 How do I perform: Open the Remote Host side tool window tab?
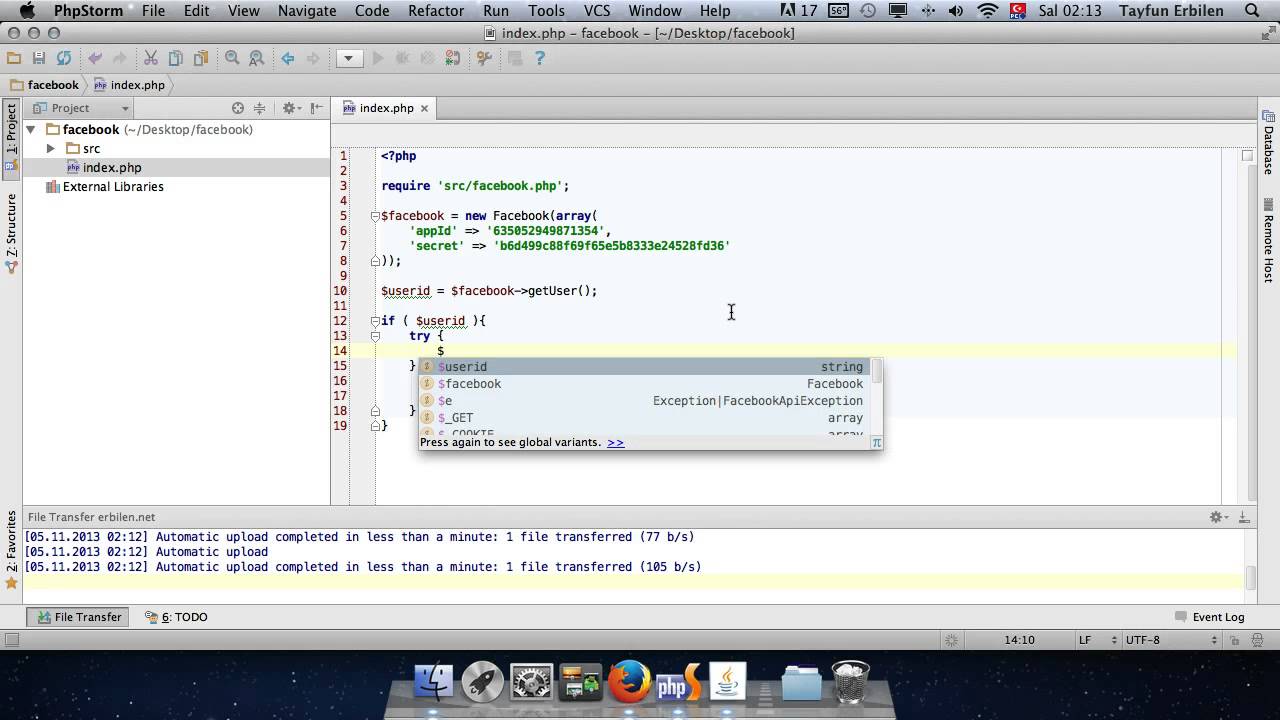[1268, 240]
